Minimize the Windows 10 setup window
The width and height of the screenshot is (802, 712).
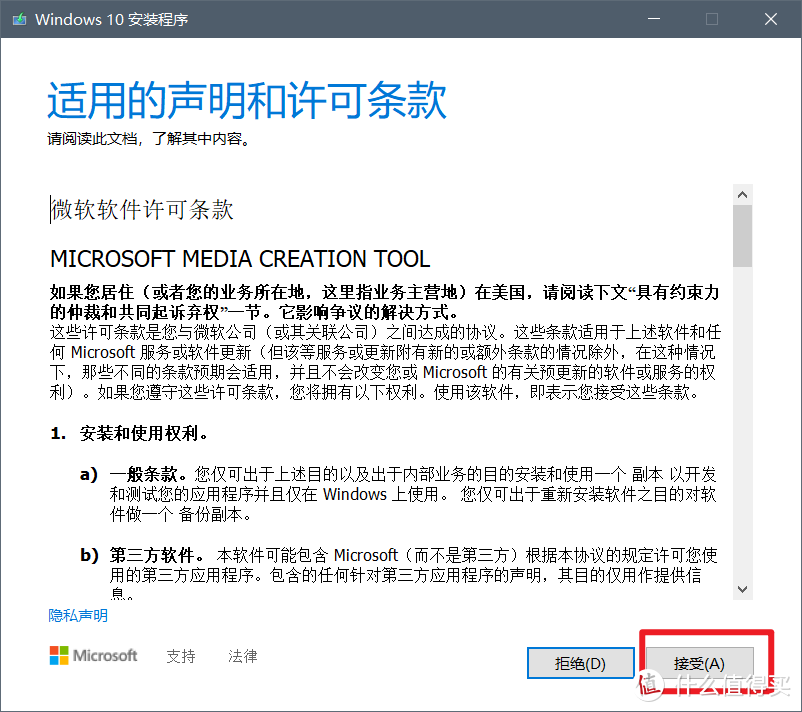coord(654,19)
